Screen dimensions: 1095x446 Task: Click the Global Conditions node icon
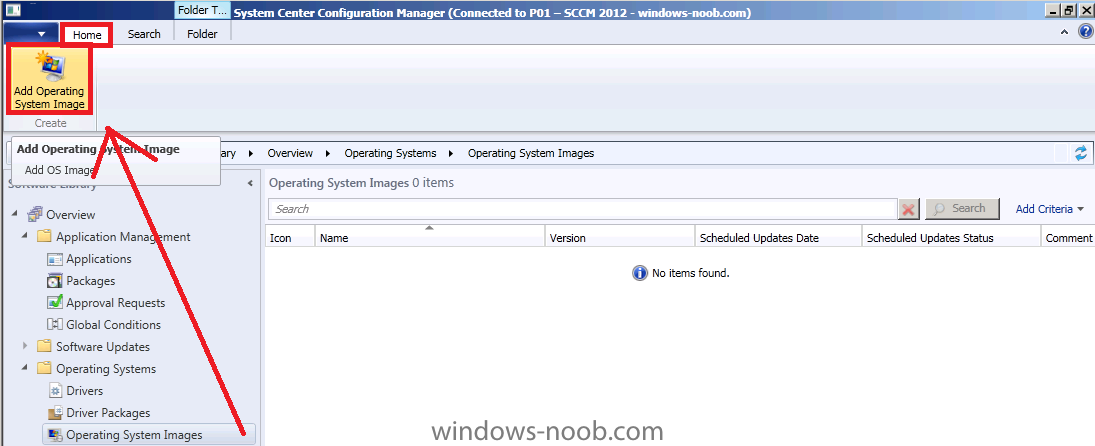[x=55, y=325]
